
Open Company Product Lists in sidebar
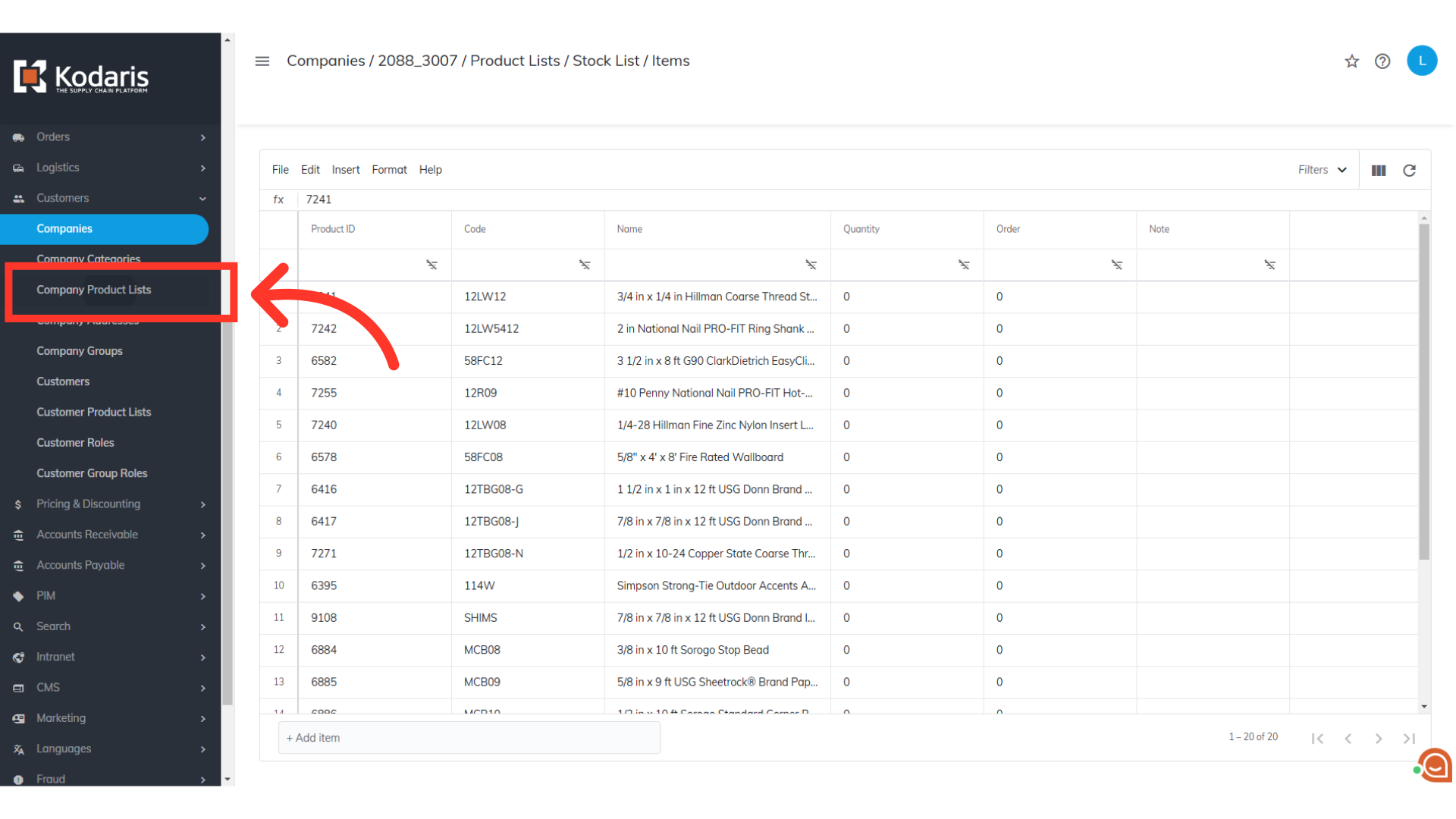coord(94,290)
